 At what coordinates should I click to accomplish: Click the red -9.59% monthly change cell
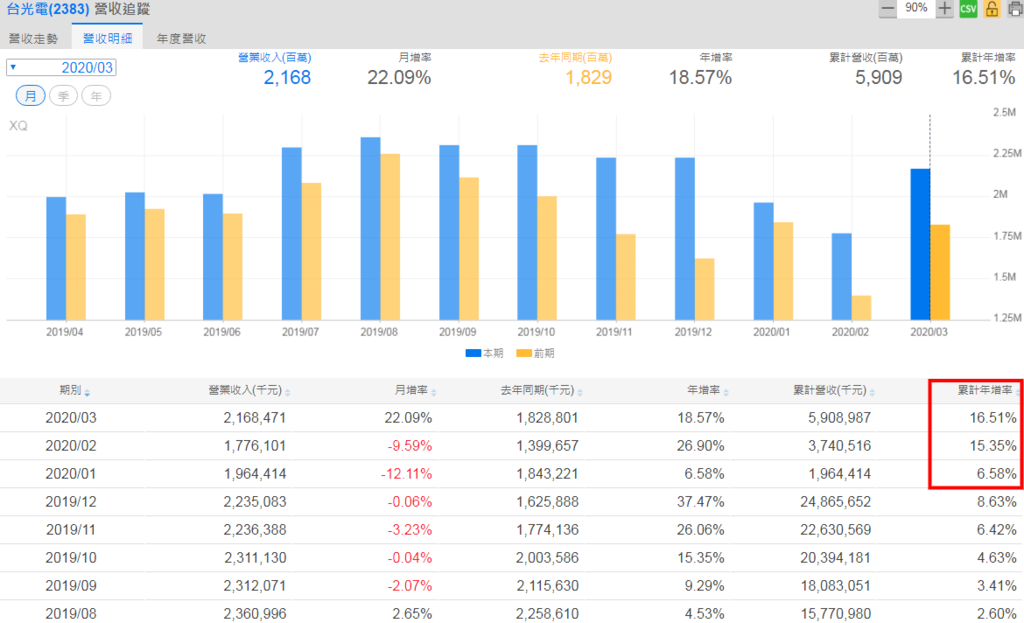pyautogui.click(x=409, y=446)
